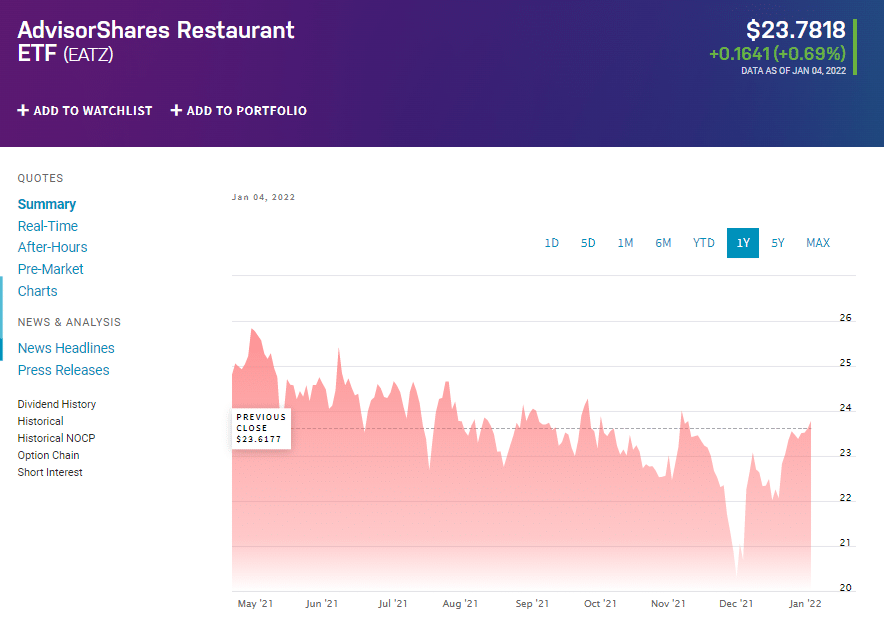Open Pre-Market quotes
Viewport: 884px width, 636px height.
(x=51, y=269)
